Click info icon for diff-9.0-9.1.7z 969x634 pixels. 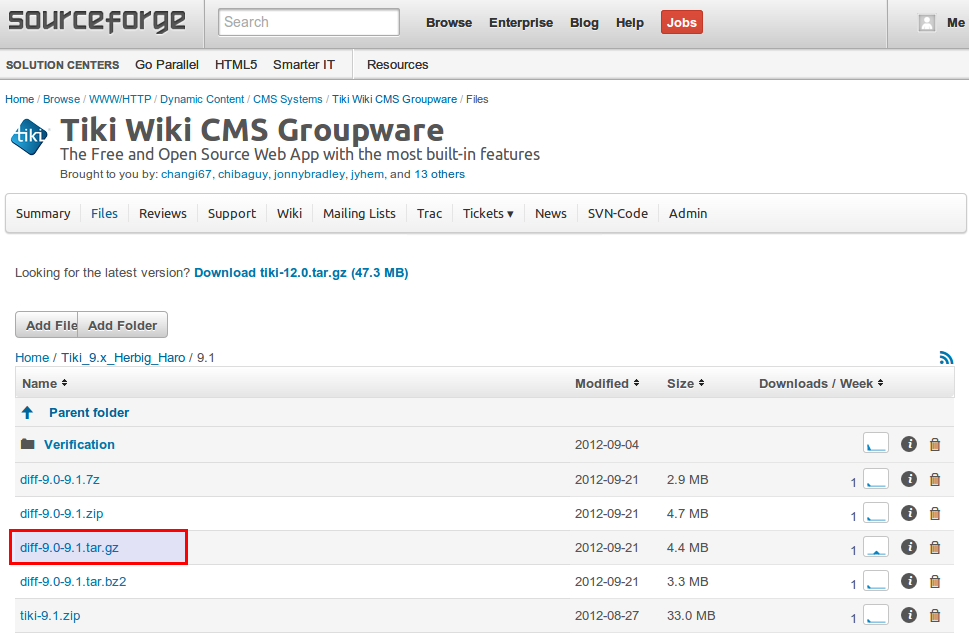tap(909, 479)
